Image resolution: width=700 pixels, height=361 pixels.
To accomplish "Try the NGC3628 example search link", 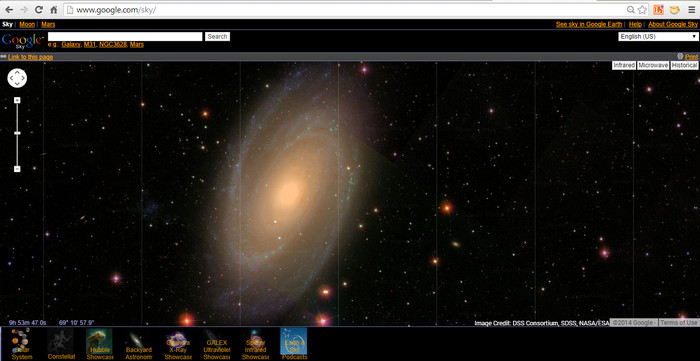I will click(113, 45).
